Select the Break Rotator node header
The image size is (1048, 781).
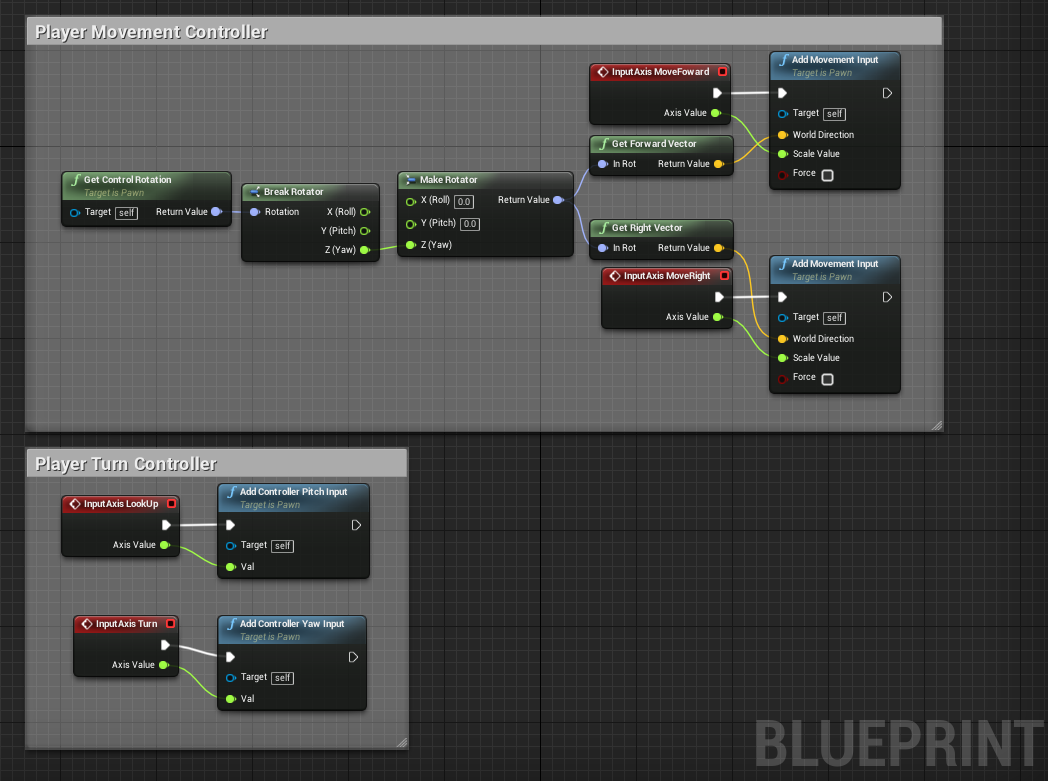[x=310, y=192]
